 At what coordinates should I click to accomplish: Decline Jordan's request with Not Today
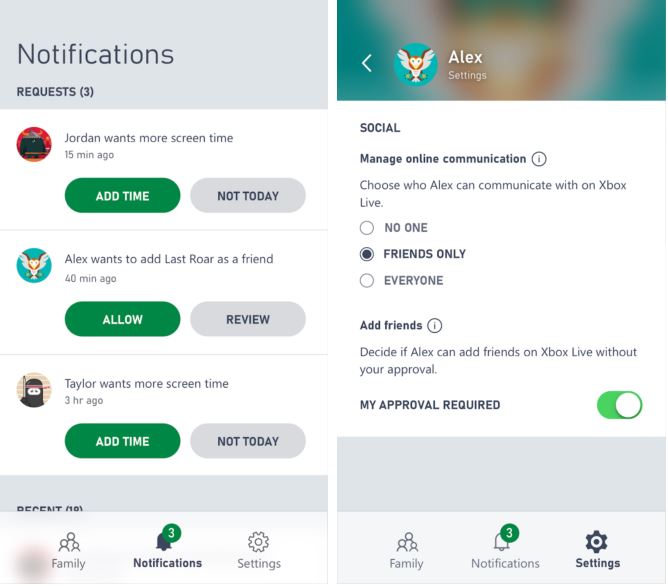tap(248, 195)
